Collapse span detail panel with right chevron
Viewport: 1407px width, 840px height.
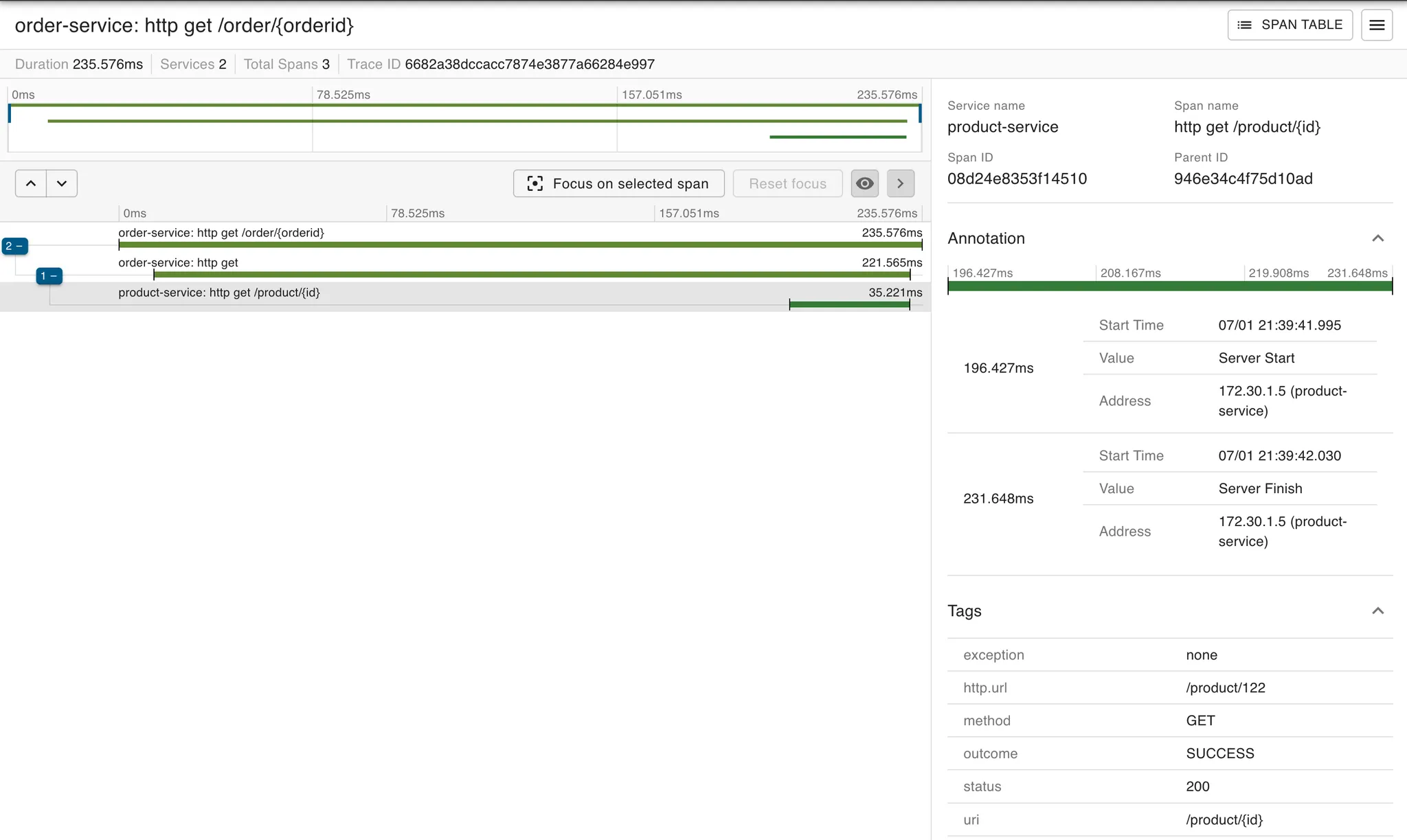pos(900,183)
